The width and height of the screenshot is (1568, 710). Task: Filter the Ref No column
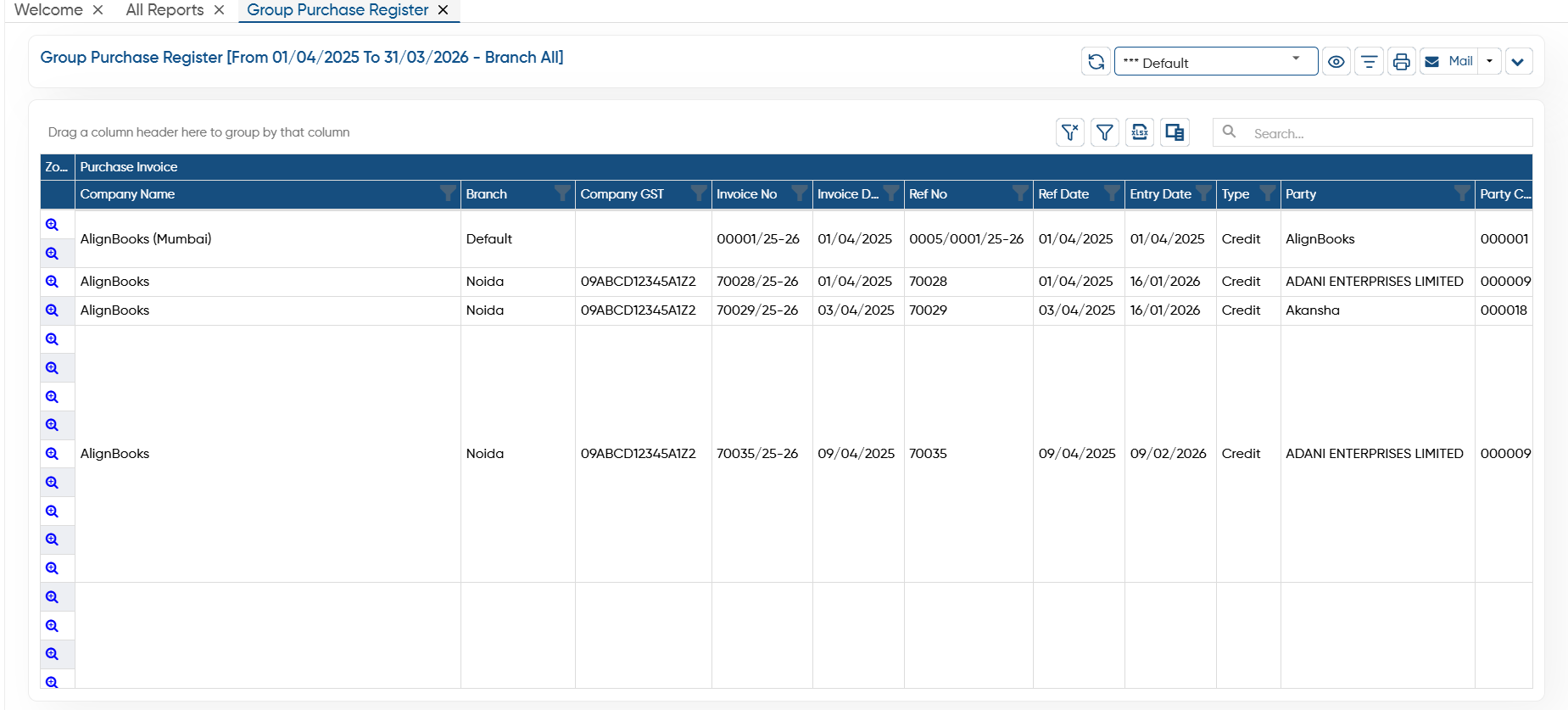pyautogui.click(x=1020, y=193)
